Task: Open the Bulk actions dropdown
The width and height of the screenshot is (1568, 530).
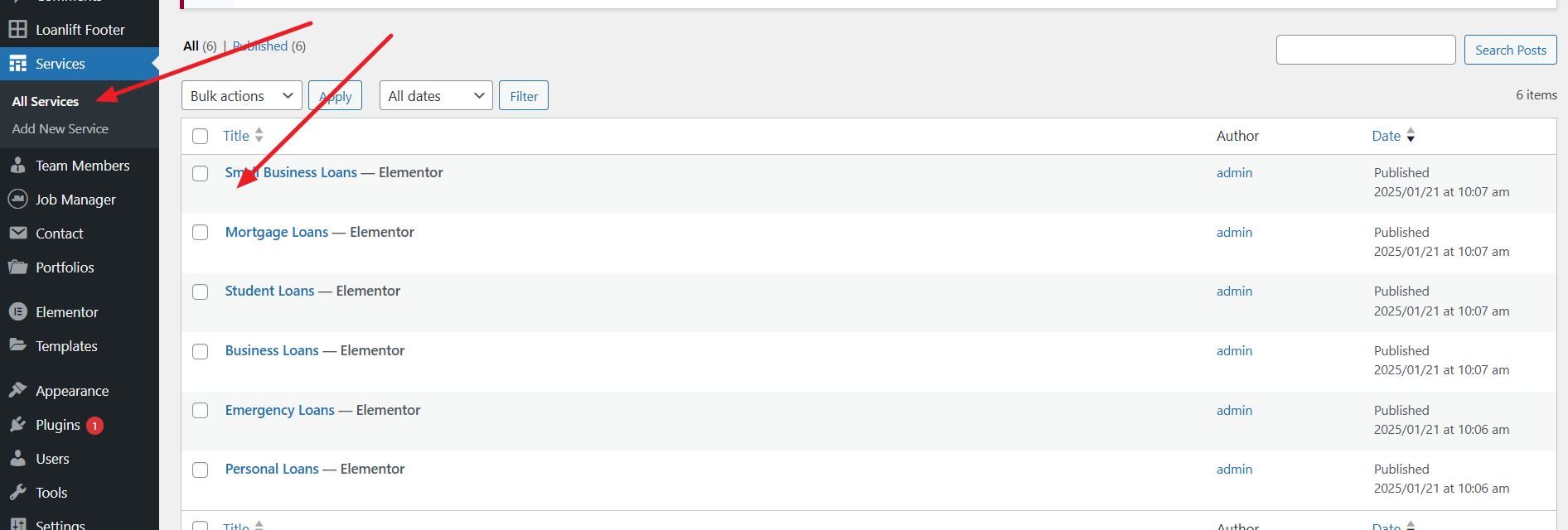Action: tap(241, 96)
